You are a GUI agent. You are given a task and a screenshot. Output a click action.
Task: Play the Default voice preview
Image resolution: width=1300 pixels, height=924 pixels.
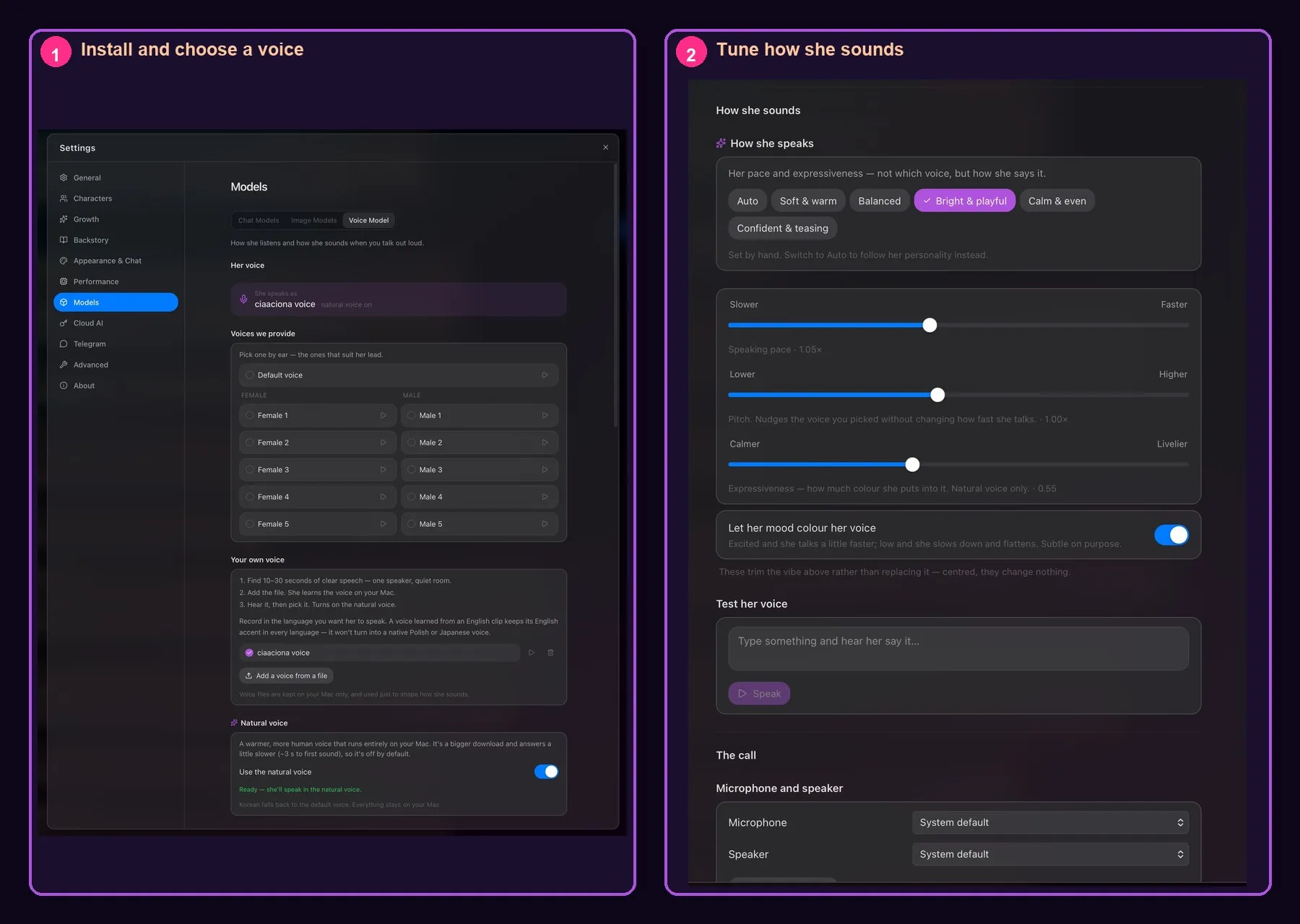coord(545,375)
